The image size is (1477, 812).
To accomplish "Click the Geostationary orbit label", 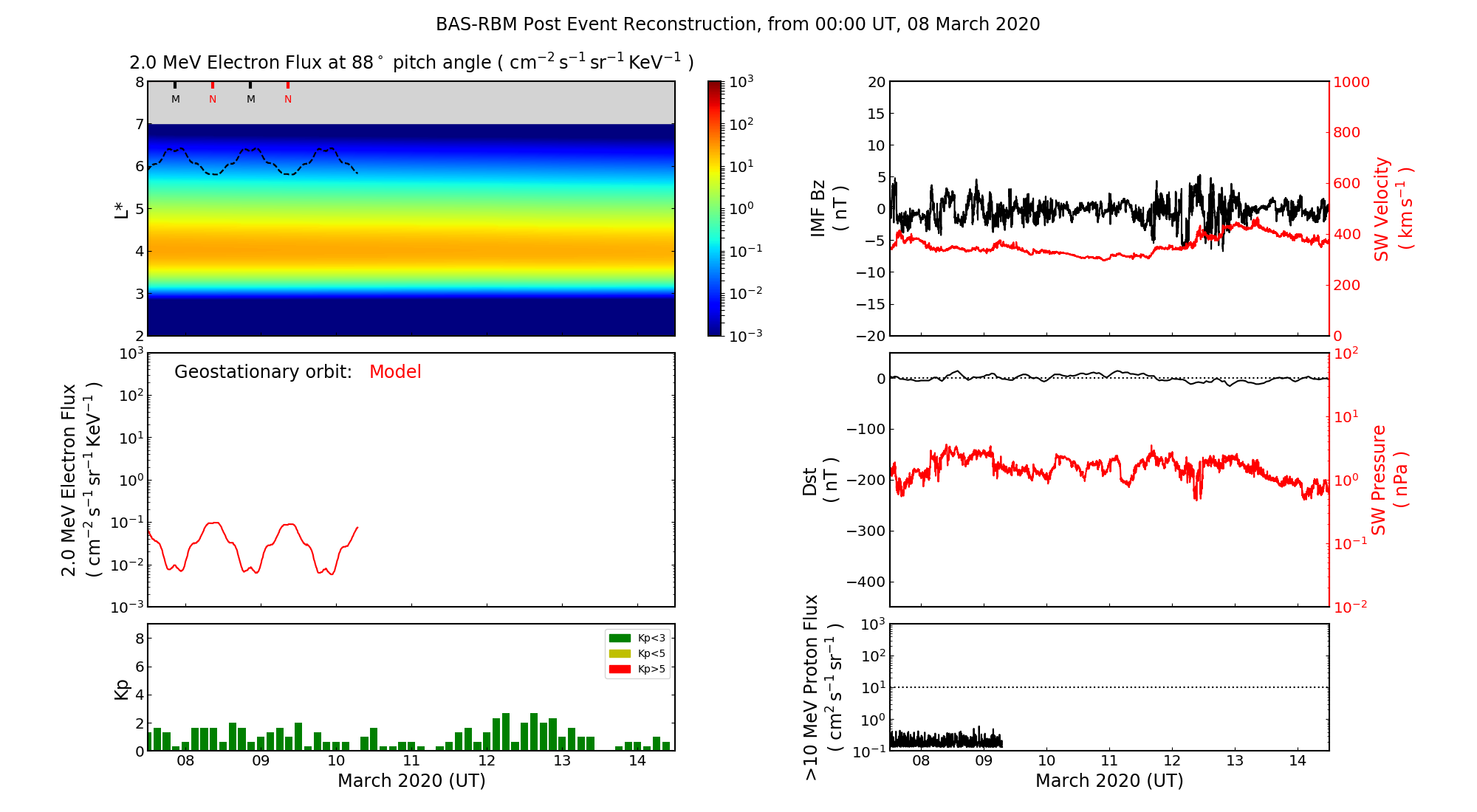I will pos(263,372).
